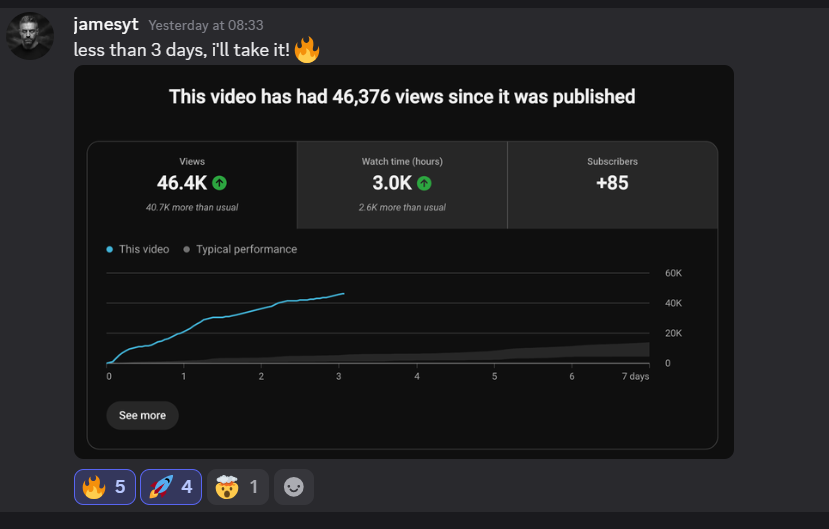Click the 'This video' legend dot
This screenshot has width=829, height=529.
(x=109, y=249)
